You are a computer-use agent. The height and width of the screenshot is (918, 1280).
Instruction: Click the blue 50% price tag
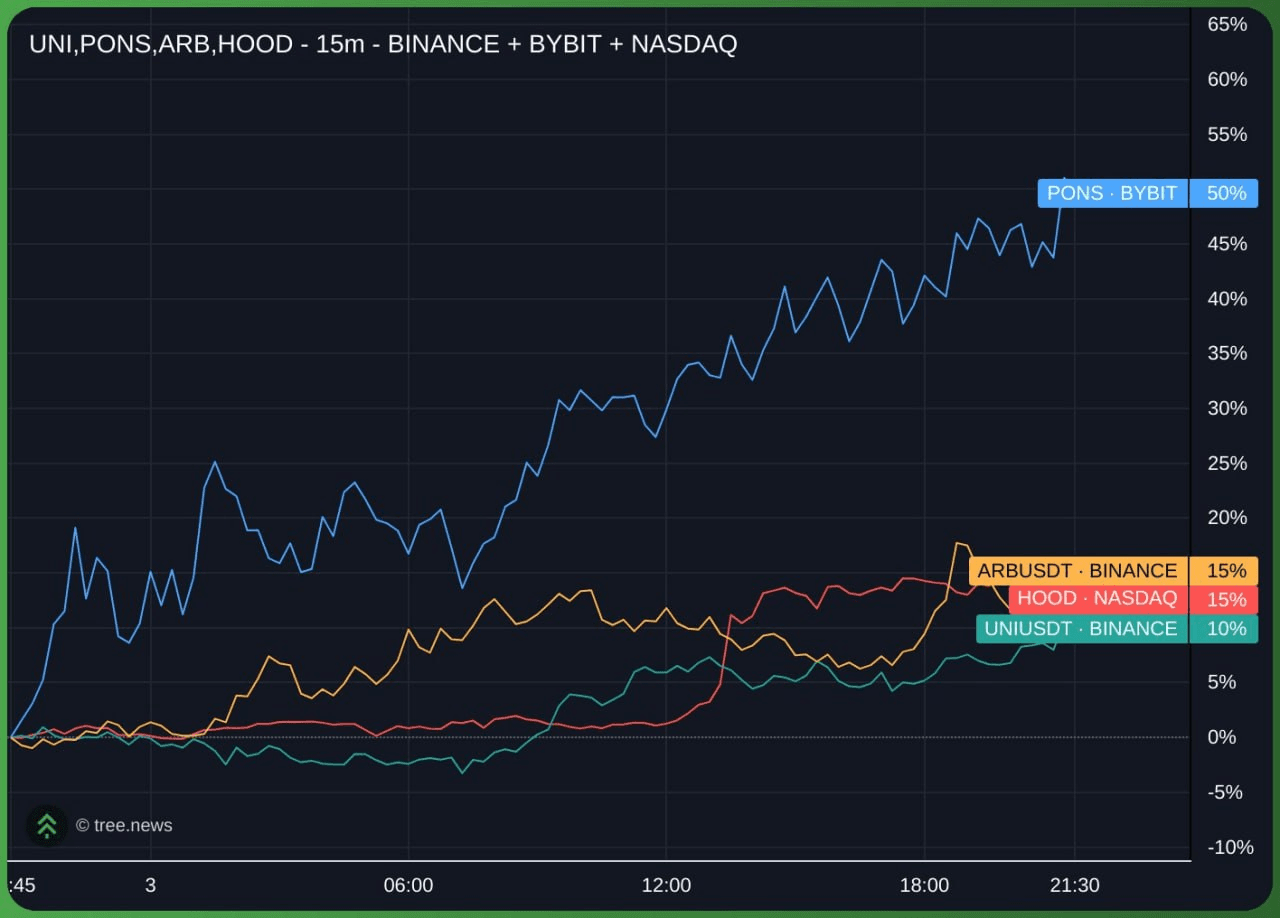pyautogui.click(x=1226, y=193)
